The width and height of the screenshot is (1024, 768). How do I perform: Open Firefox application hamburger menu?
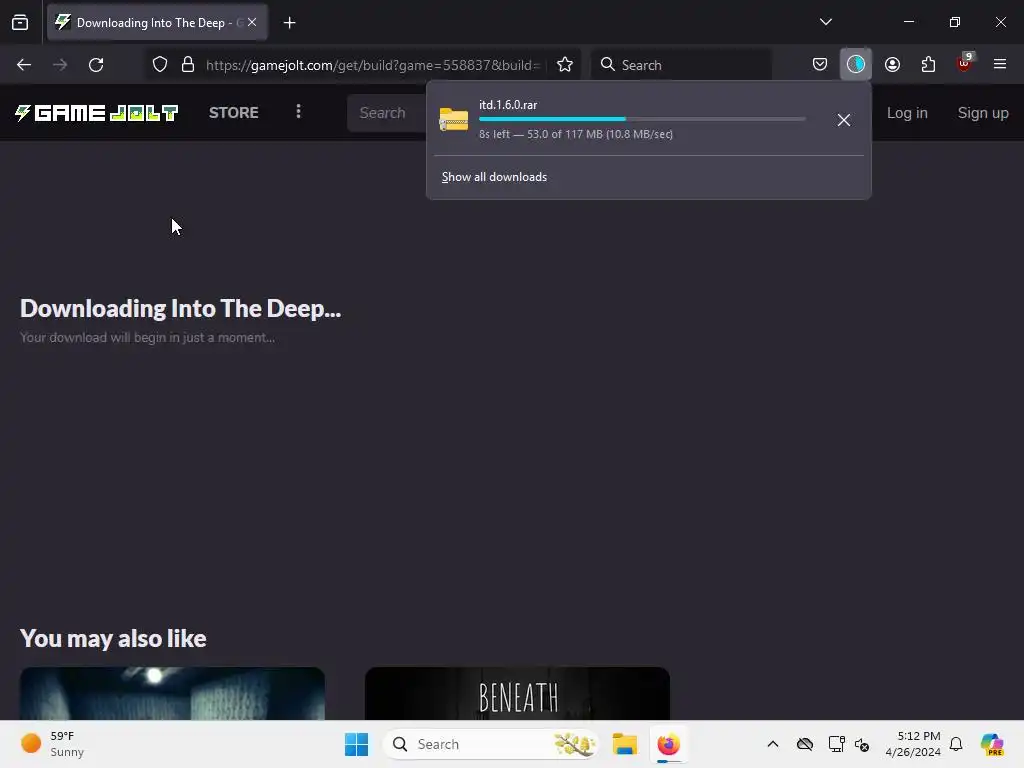pyautogui.click(x=999, y=64)
